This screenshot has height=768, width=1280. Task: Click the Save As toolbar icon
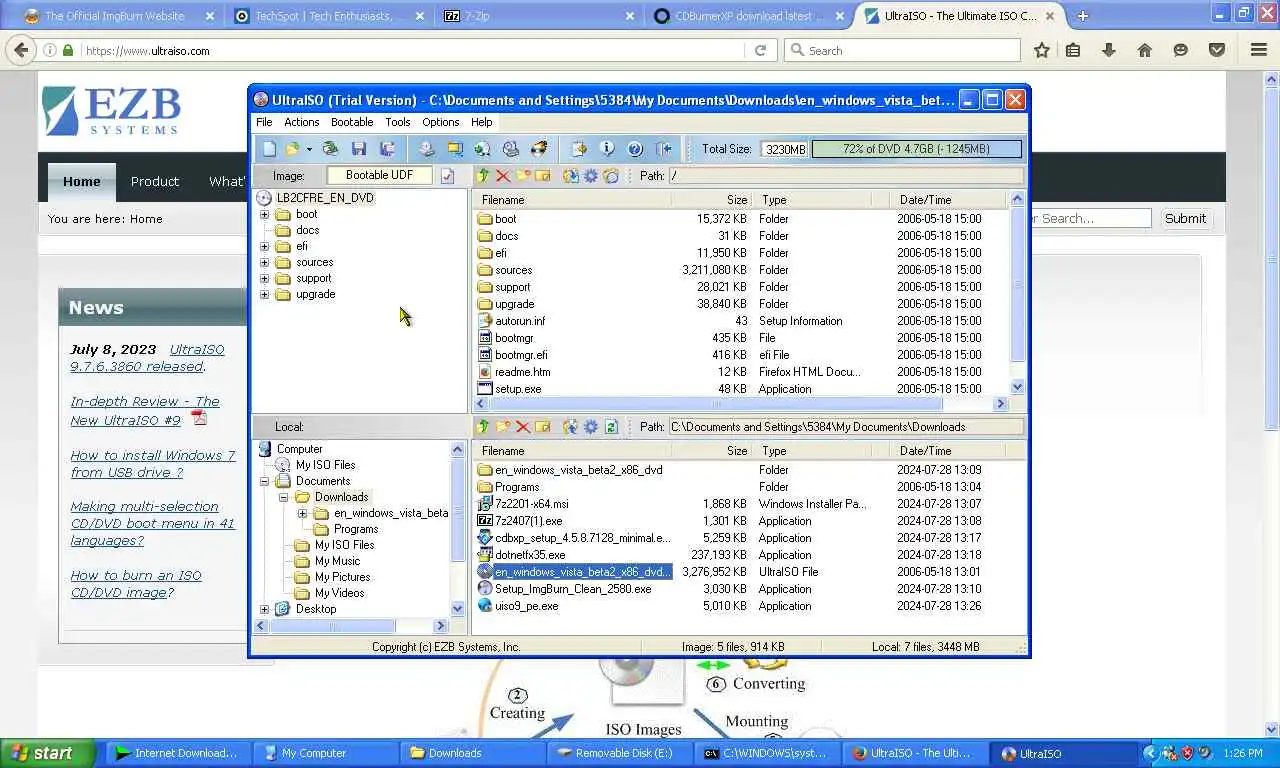coord(387,149)
